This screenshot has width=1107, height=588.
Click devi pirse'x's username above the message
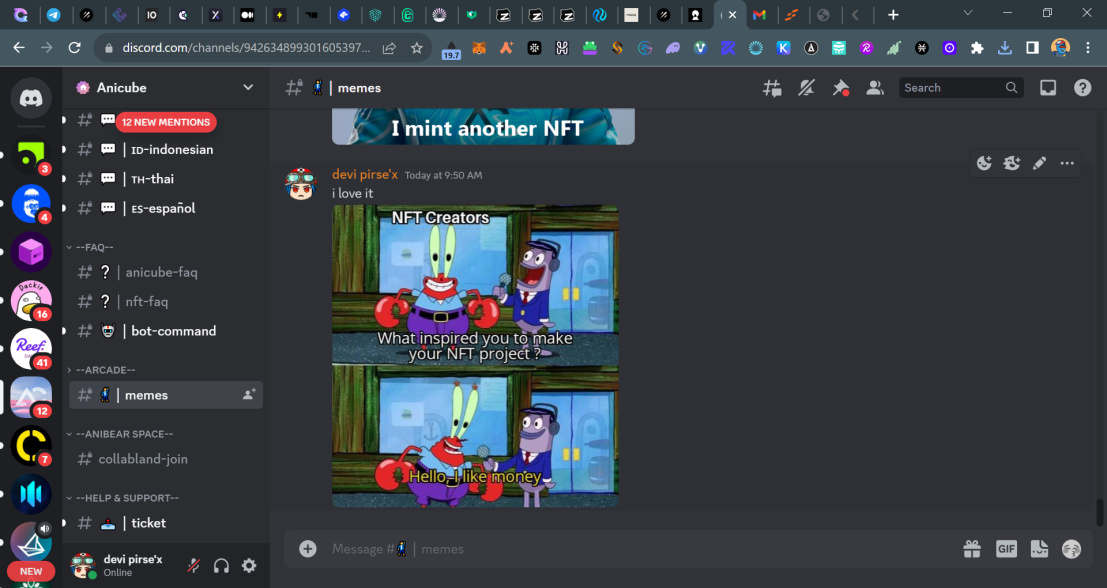pyautogui.click(x=364, y=174)
